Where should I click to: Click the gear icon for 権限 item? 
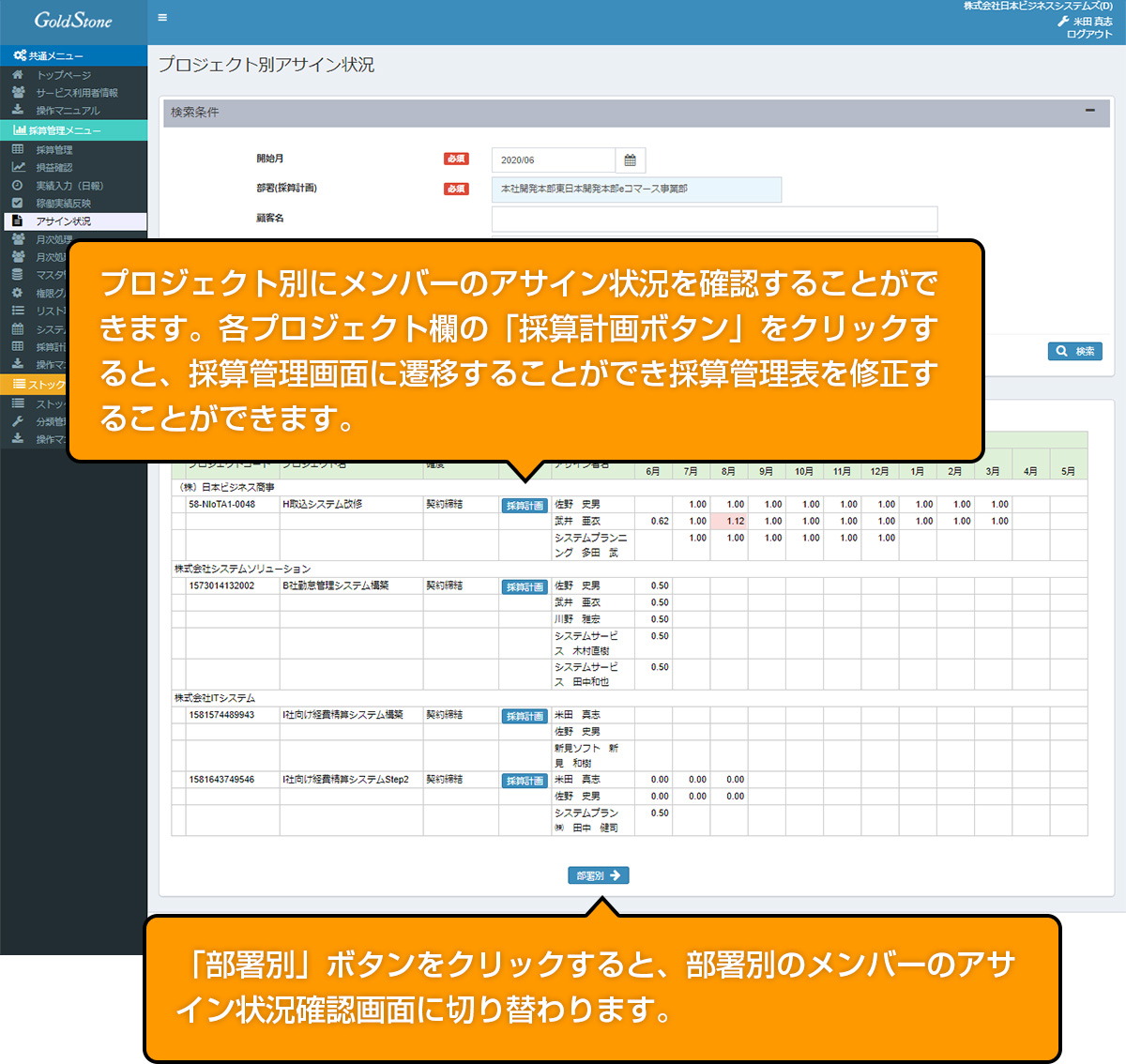17,293
